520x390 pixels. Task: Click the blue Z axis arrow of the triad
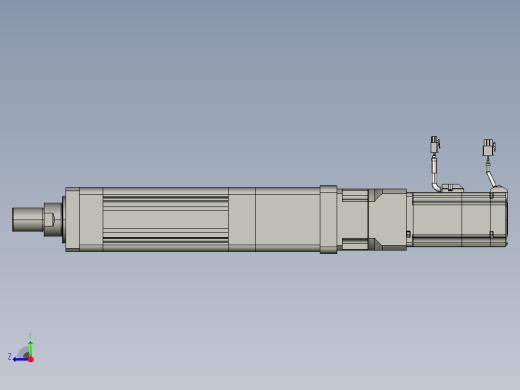21,359
